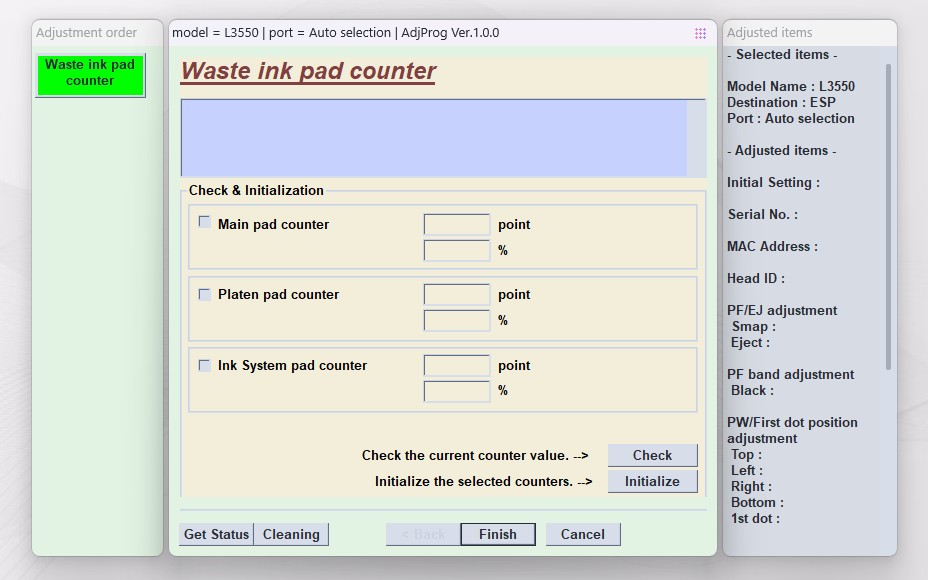The image size is (928, 580).
Task: Tick the Platen pad counter checkbox
Action: coord(205,294)
